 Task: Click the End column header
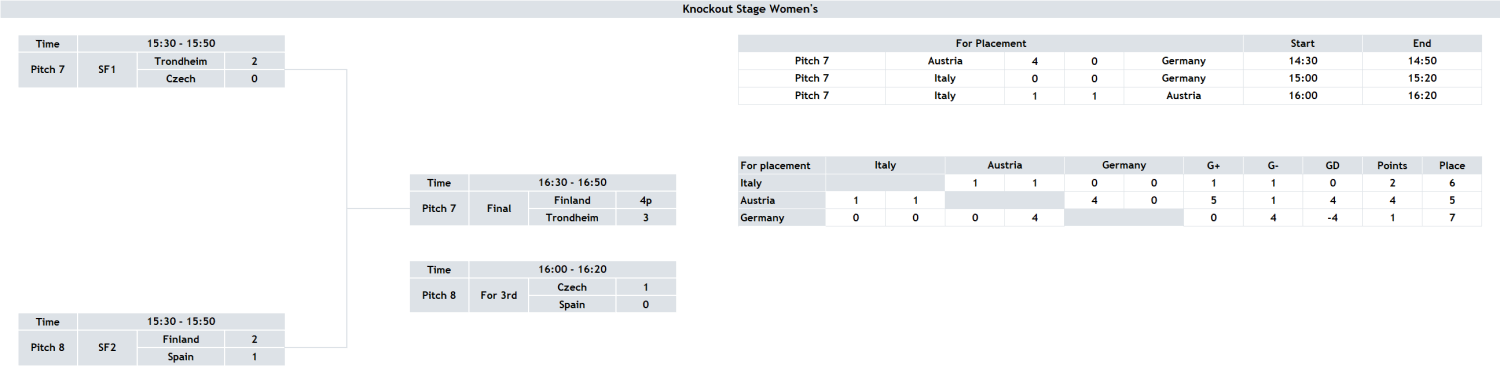(1422, 43)
